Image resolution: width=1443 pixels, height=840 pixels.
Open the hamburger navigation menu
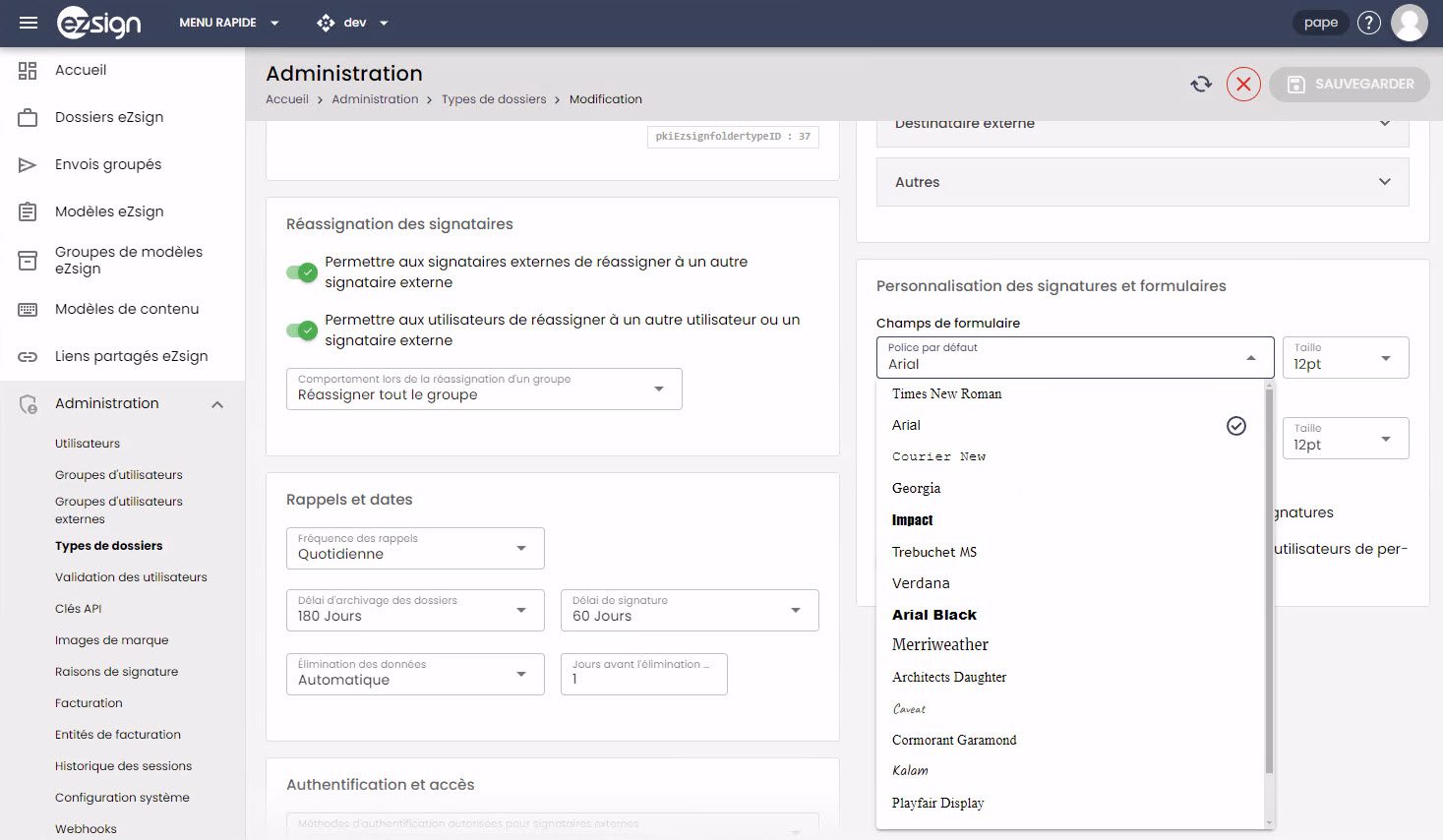click(x=29, y=23)
